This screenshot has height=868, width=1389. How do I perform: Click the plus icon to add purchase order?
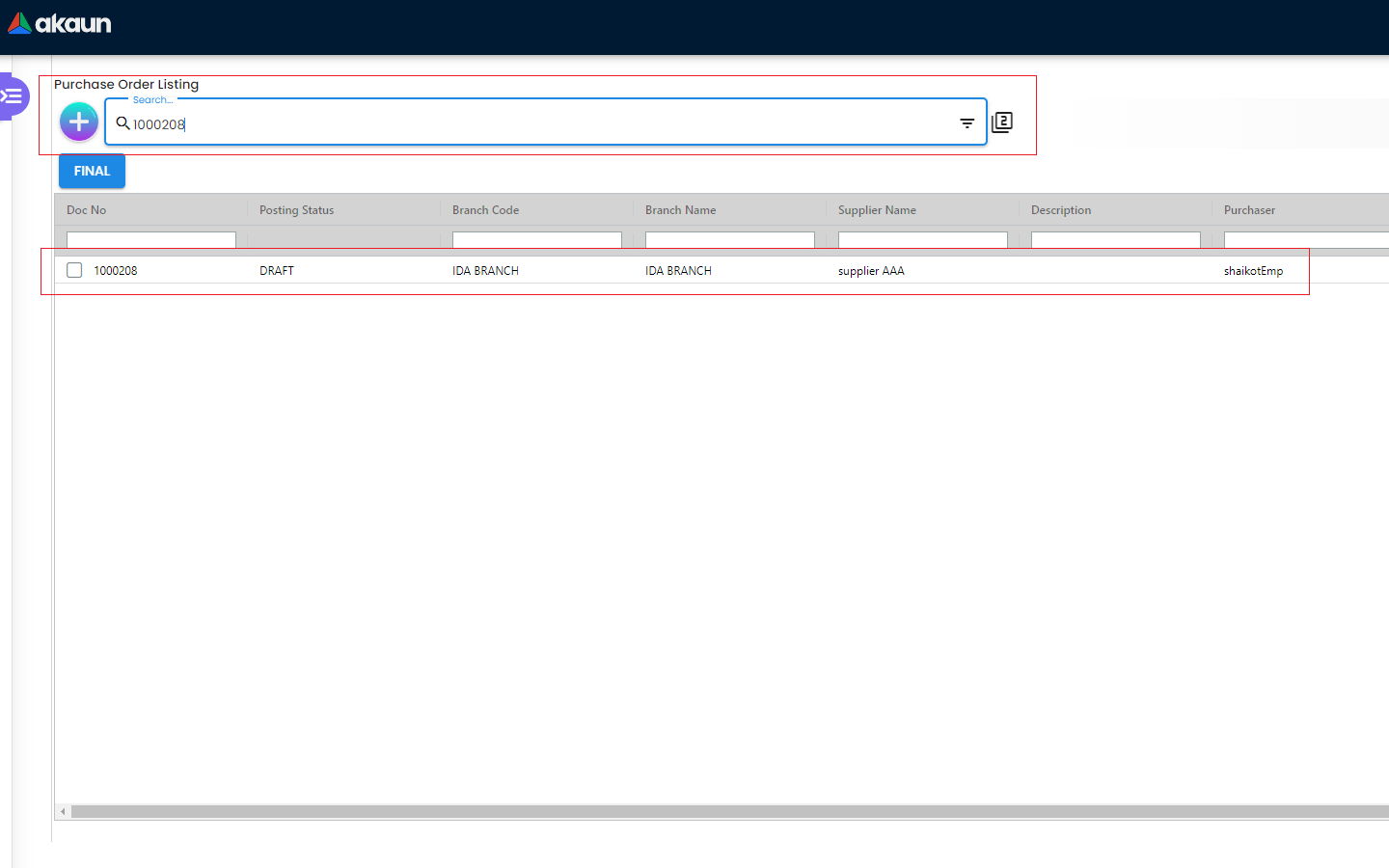79,122
